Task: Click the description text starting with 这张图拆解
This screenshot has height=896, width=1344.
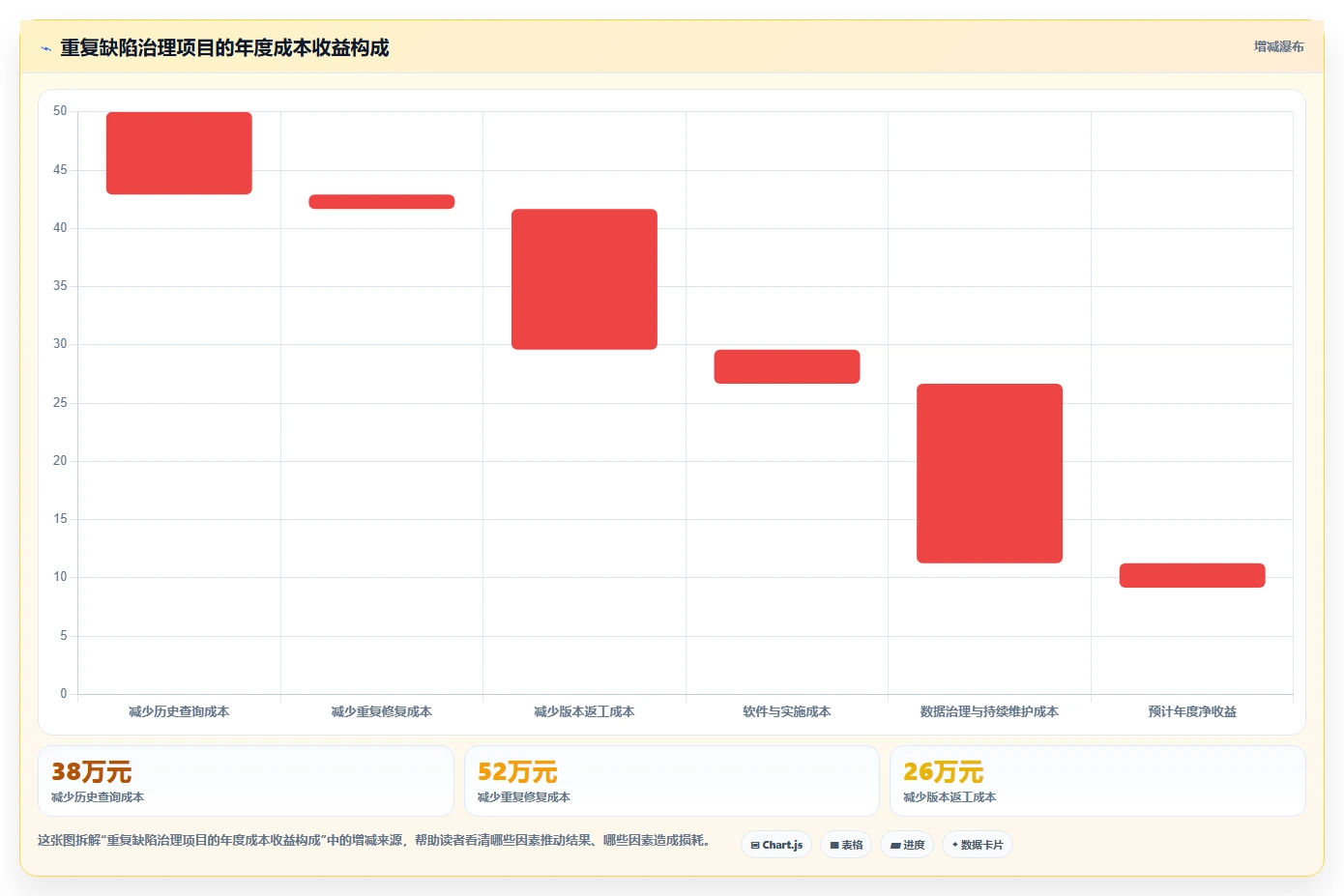Action: pos(374,840)
